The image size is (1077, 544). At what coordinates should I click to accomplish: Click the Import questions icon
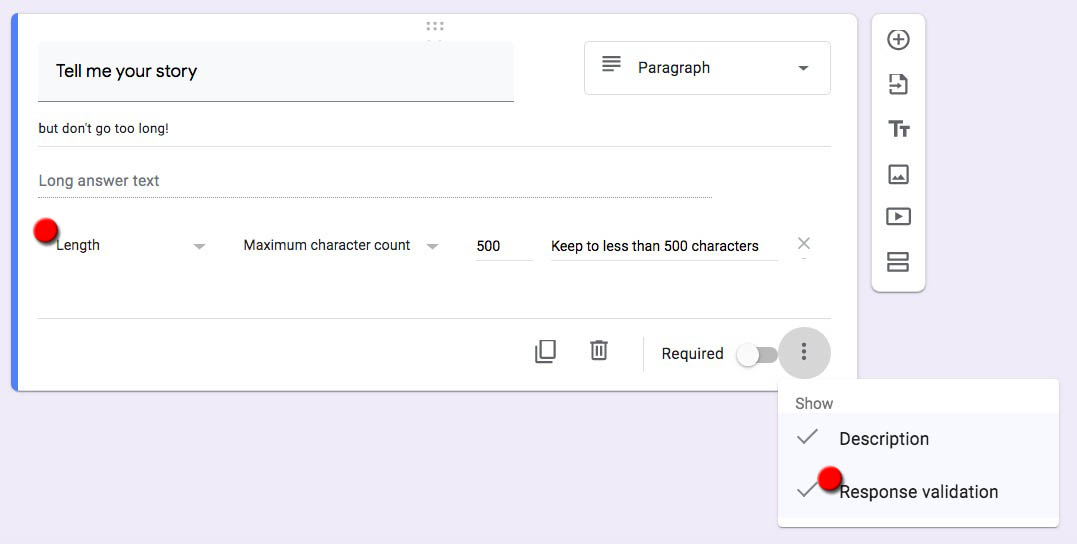(898, 84)
